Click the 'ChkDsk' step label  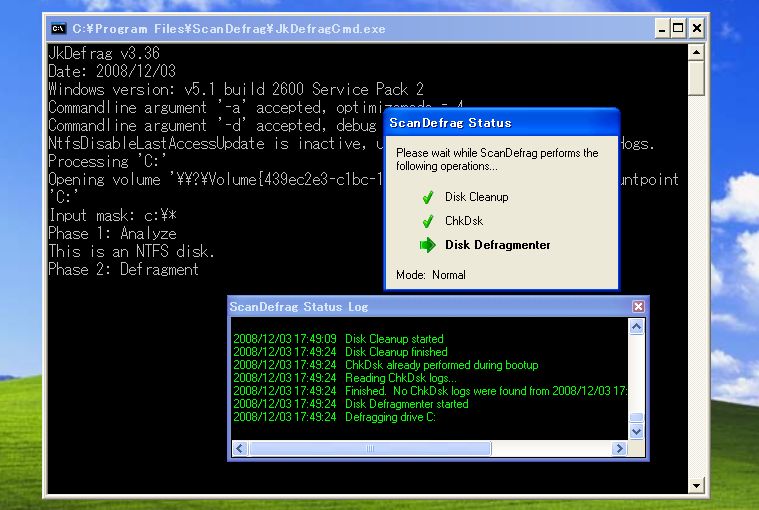(464, 221)
